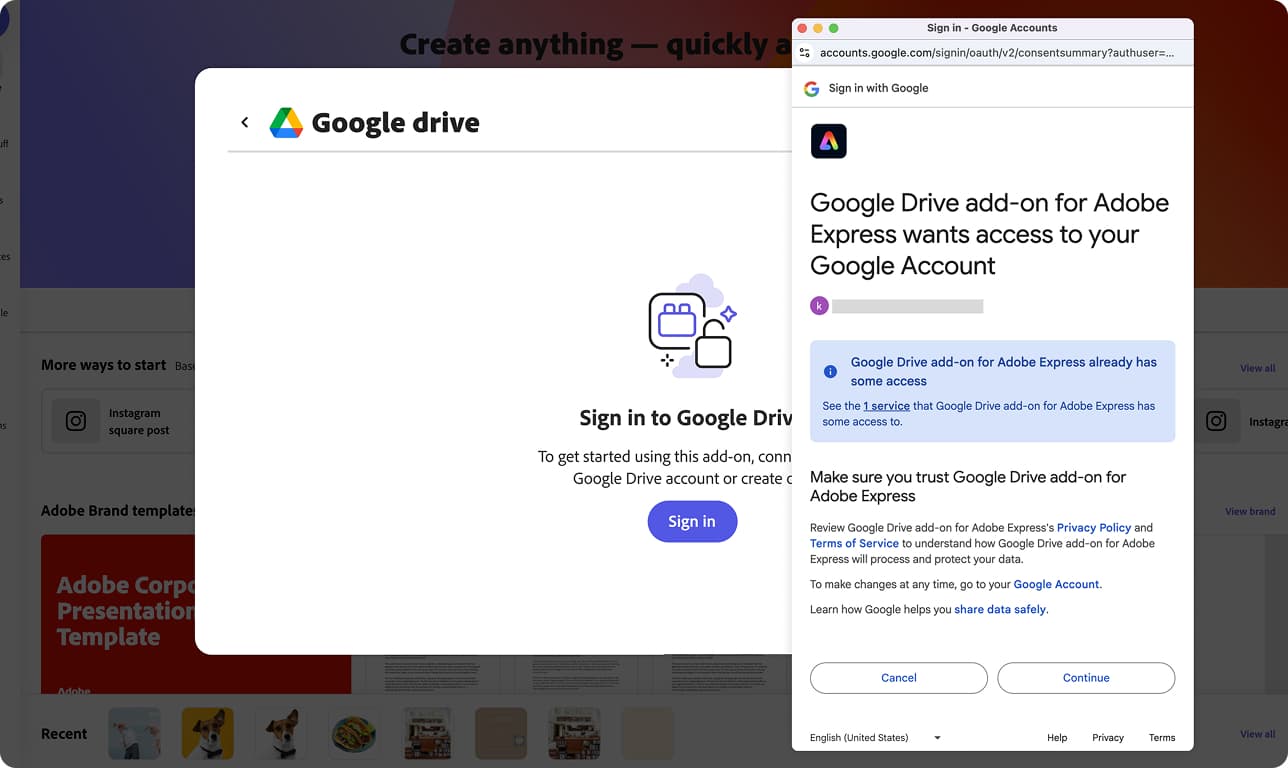Viewport: 1288px width, 768px height.
Task: Click the 'Make sure you trust' heading
Action: click(968, 486)
